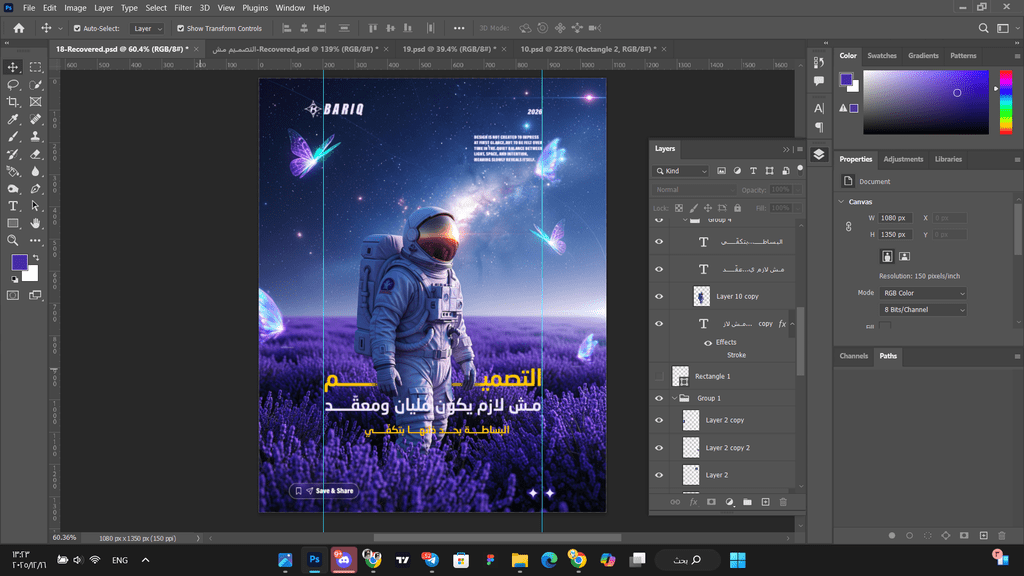Image resolution: width=1024 pixels, height=576 pixels.
Task: Pick the Eyedropper tool
Action: tap(13, 119)
